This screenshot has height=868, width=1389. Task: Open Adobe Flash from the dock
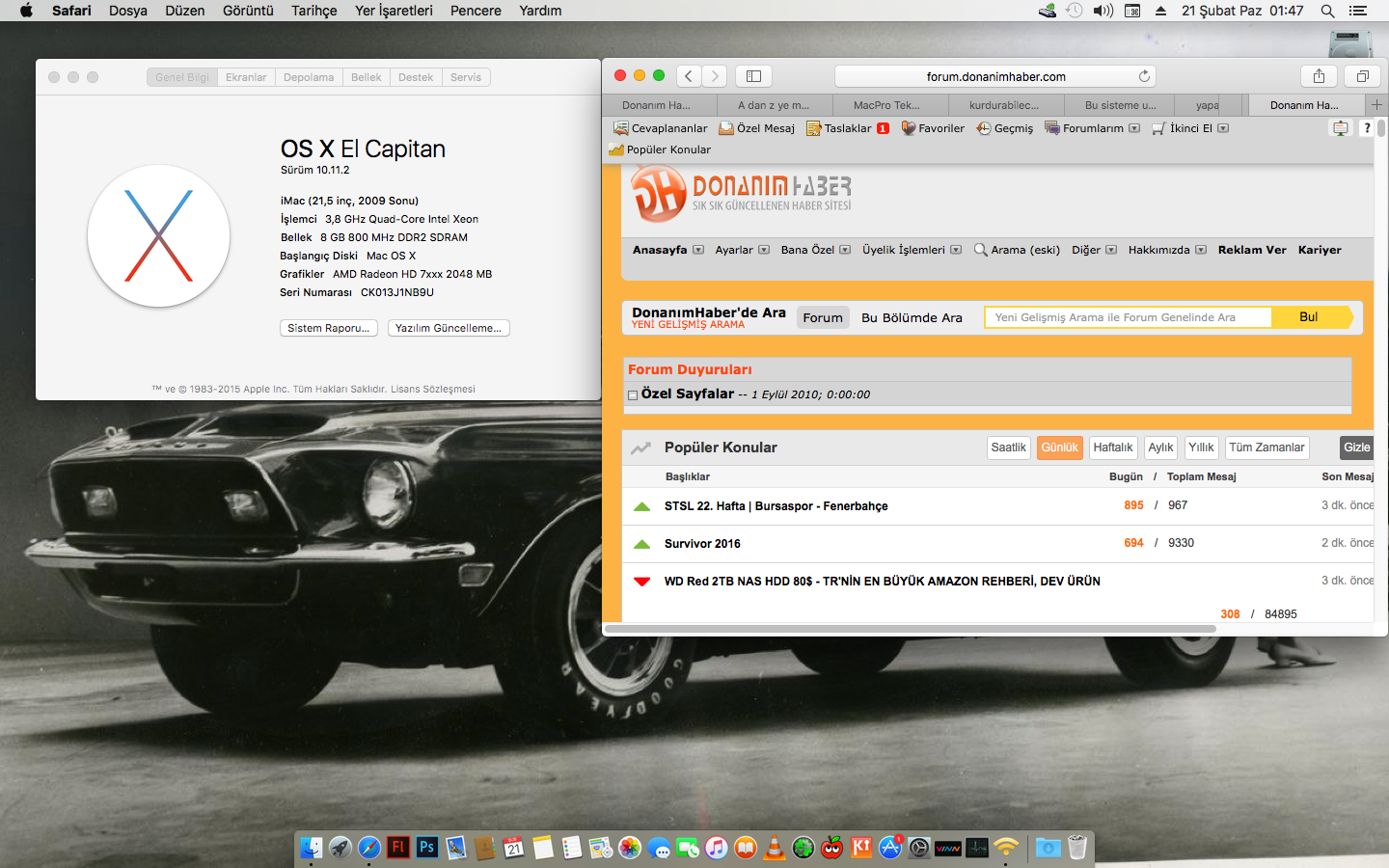click(x=397, y=847)
